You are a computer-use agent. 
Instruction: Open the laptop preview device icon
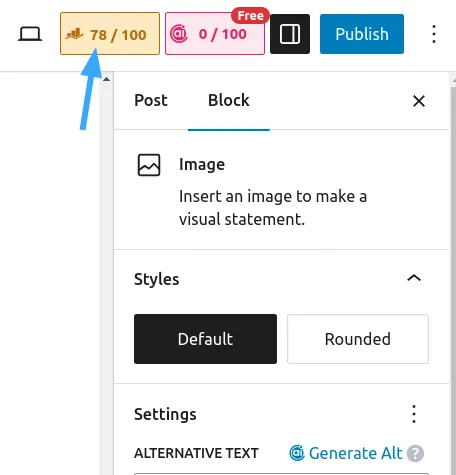coord(30,34)
